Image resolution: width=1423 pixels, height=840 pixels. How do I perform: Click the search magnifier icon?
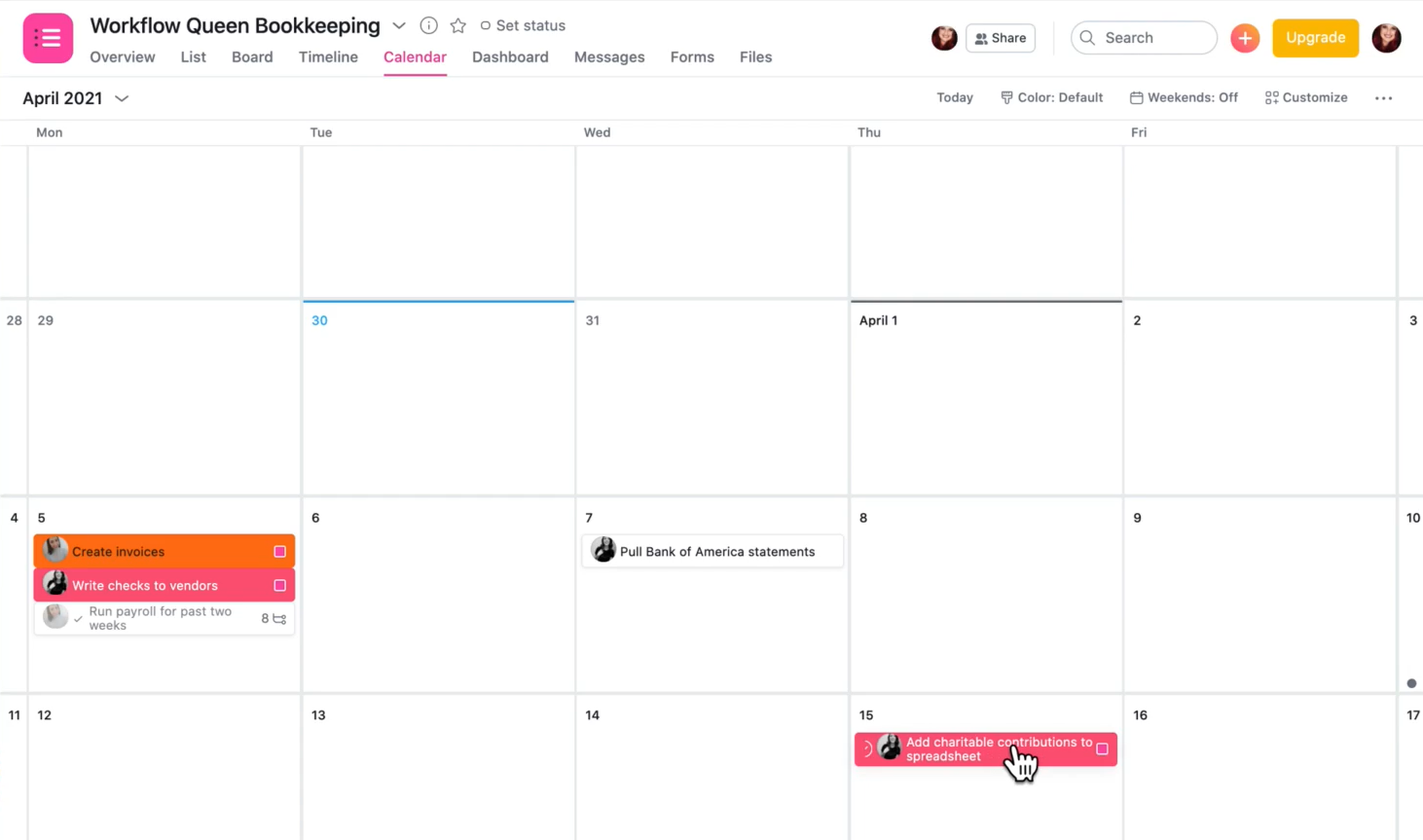click(1087, 38)
